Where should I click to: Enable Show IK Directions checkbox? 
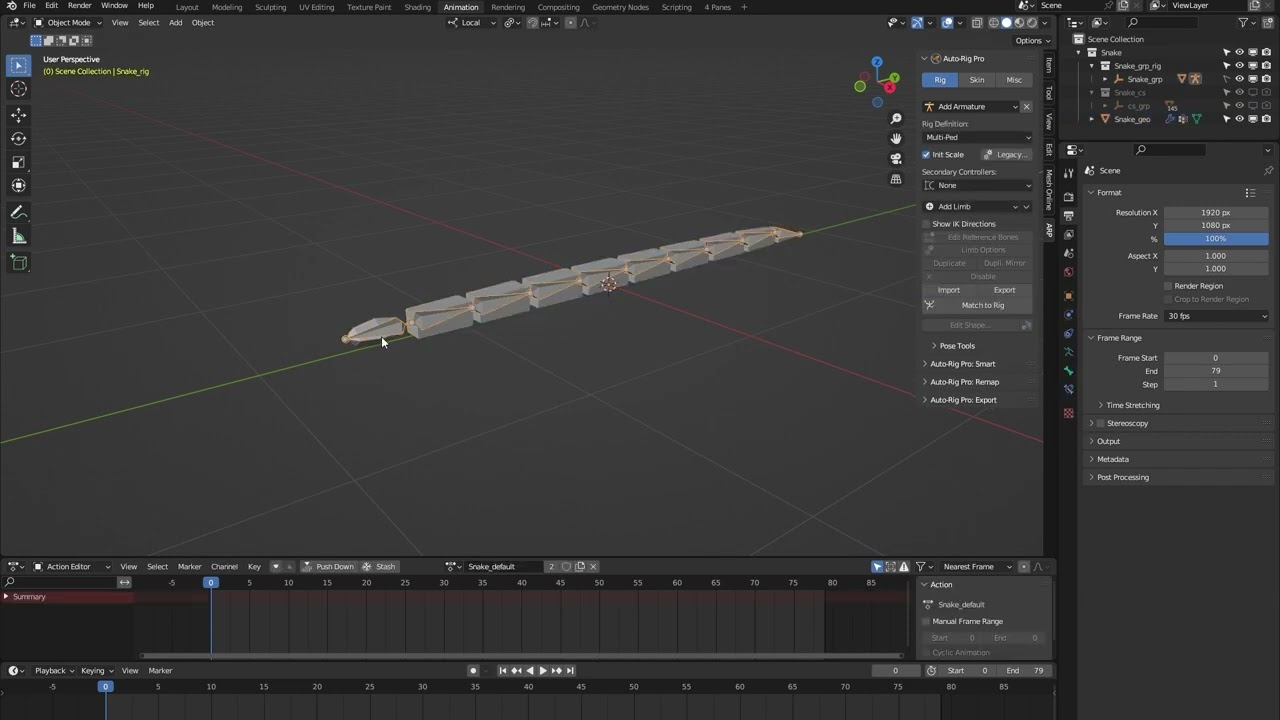click(926, 224)
